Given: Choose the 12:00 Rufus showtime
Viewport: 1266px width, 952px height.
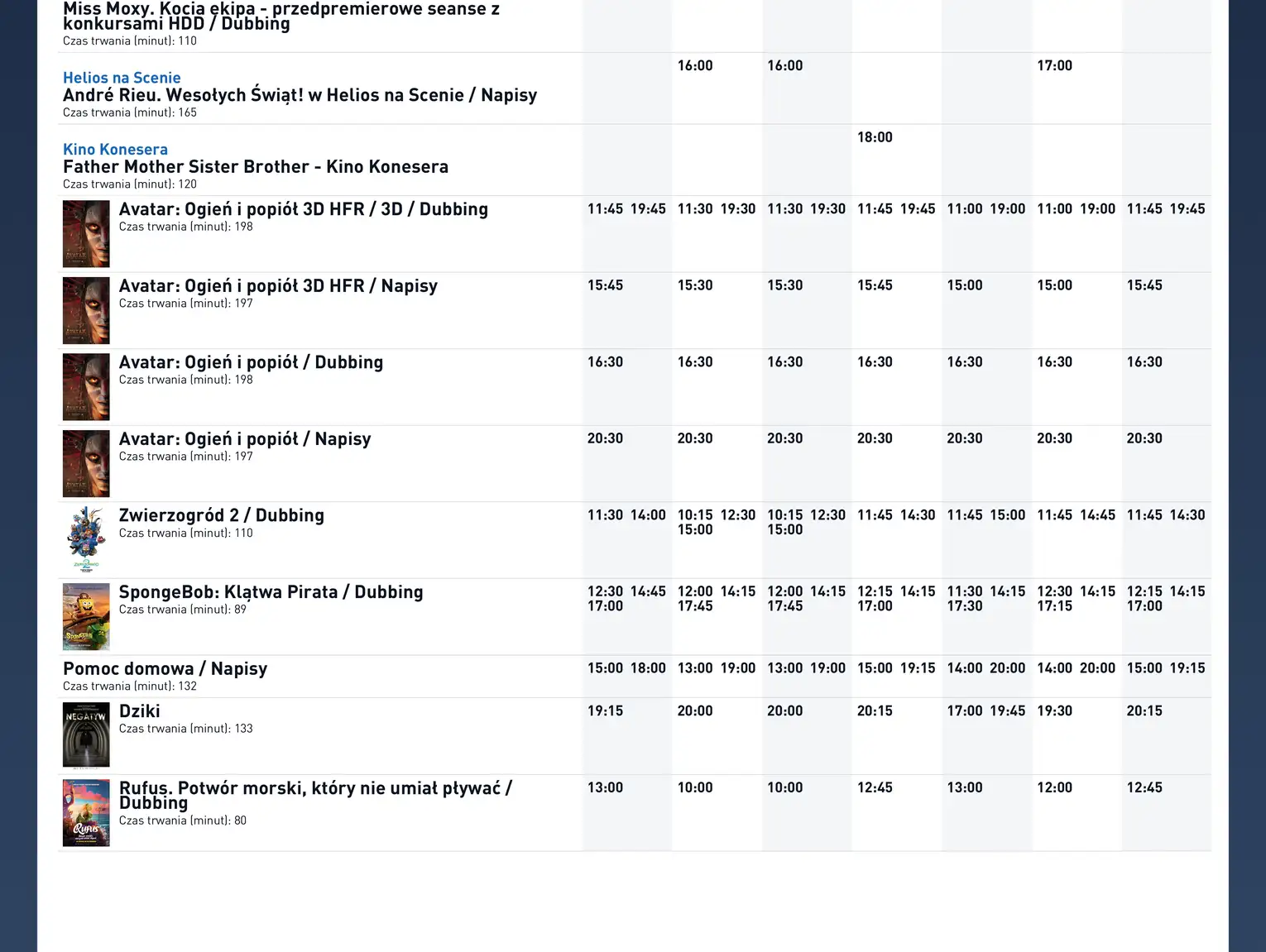Looking at the screenshot, I should click(1054, 787).
